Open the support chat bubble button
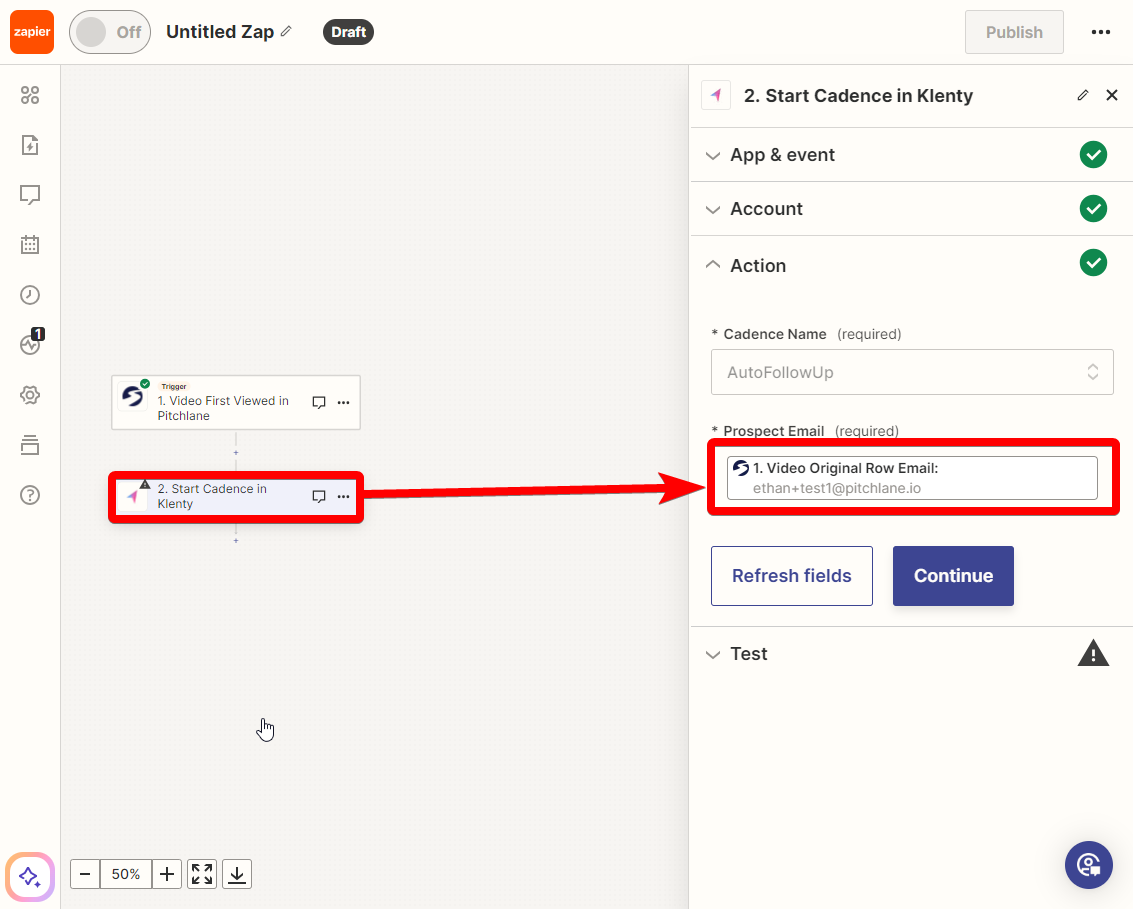This screenshot has width=1133, height=909. 1088,865
